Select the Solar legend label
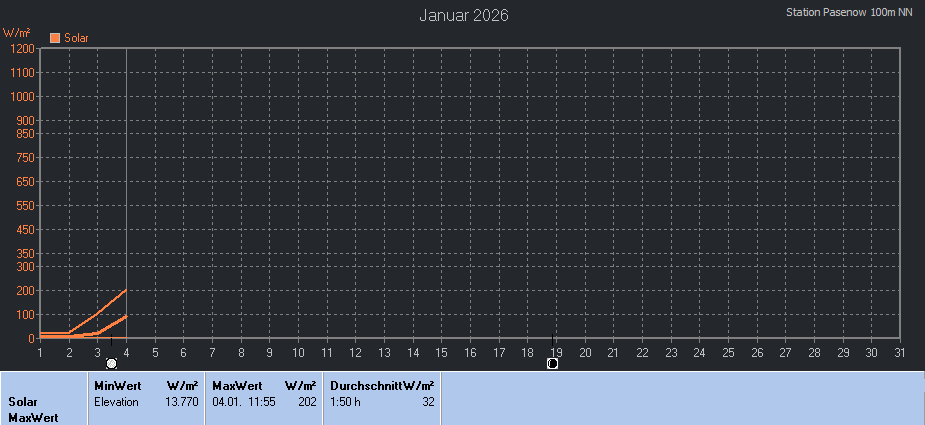The height and width of the screenshot is (425, 925). click(76, 38)
